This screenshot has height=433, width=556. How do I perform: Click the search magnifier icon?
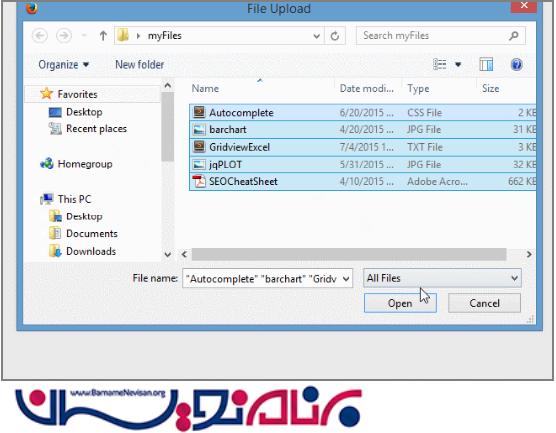pos(513,35)
